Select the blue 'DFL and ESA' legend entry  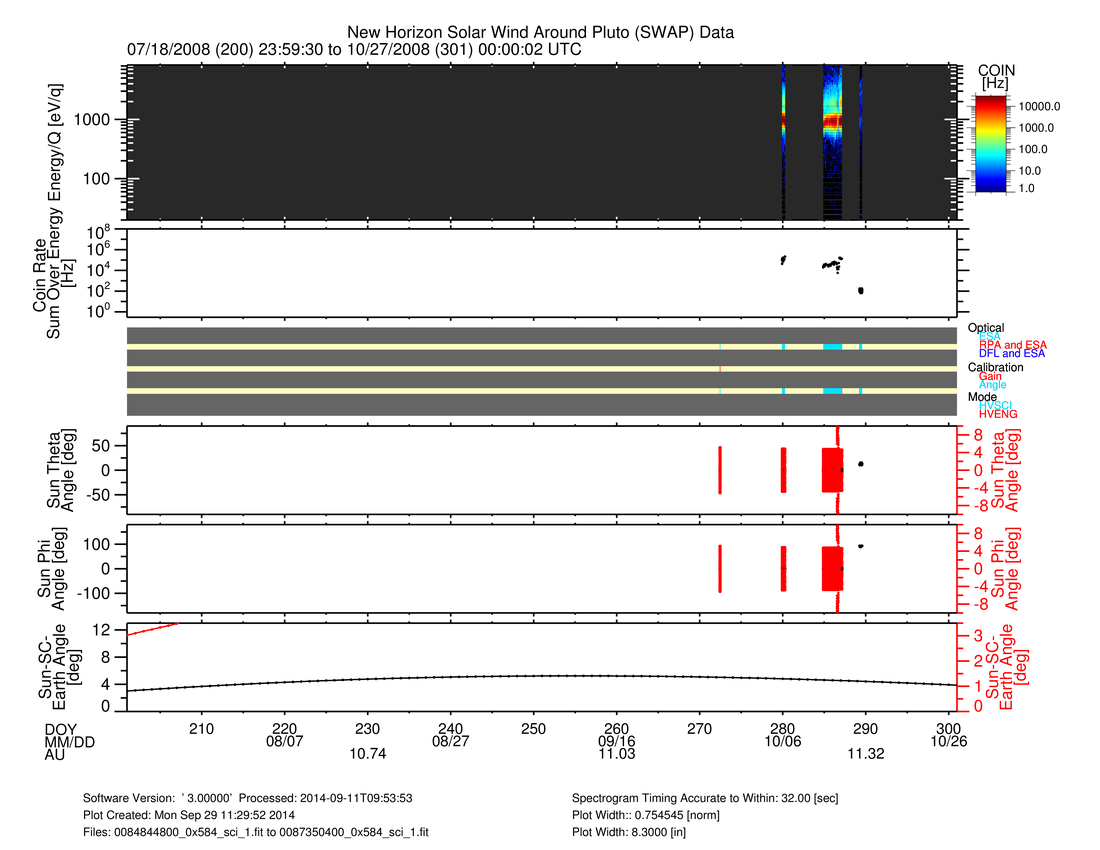1012,354
